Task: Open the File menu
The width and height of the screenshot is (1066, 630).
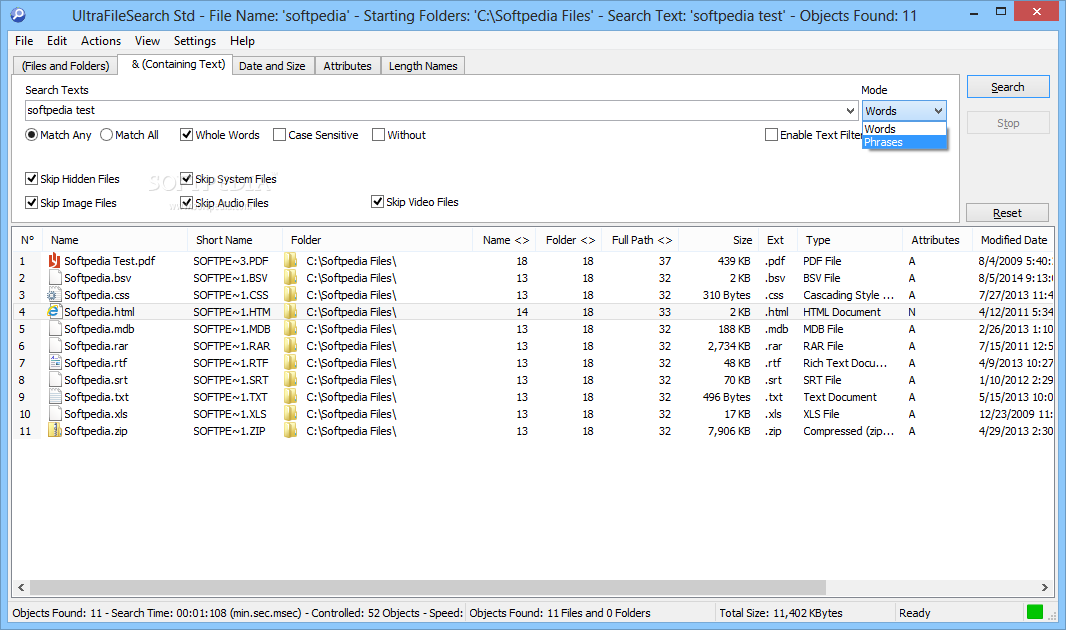Action: 24,41
